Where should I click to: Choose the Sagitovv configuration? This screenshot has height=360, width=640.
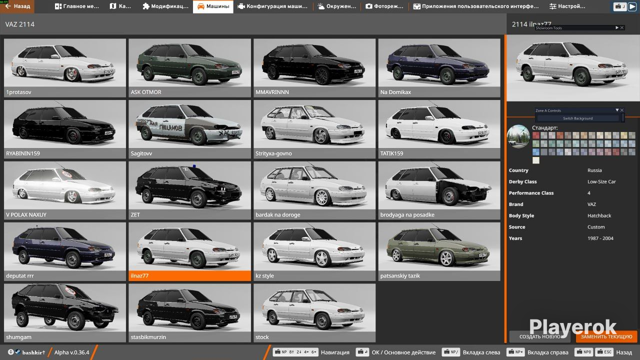pyautogui.click(x=190, y=129)
